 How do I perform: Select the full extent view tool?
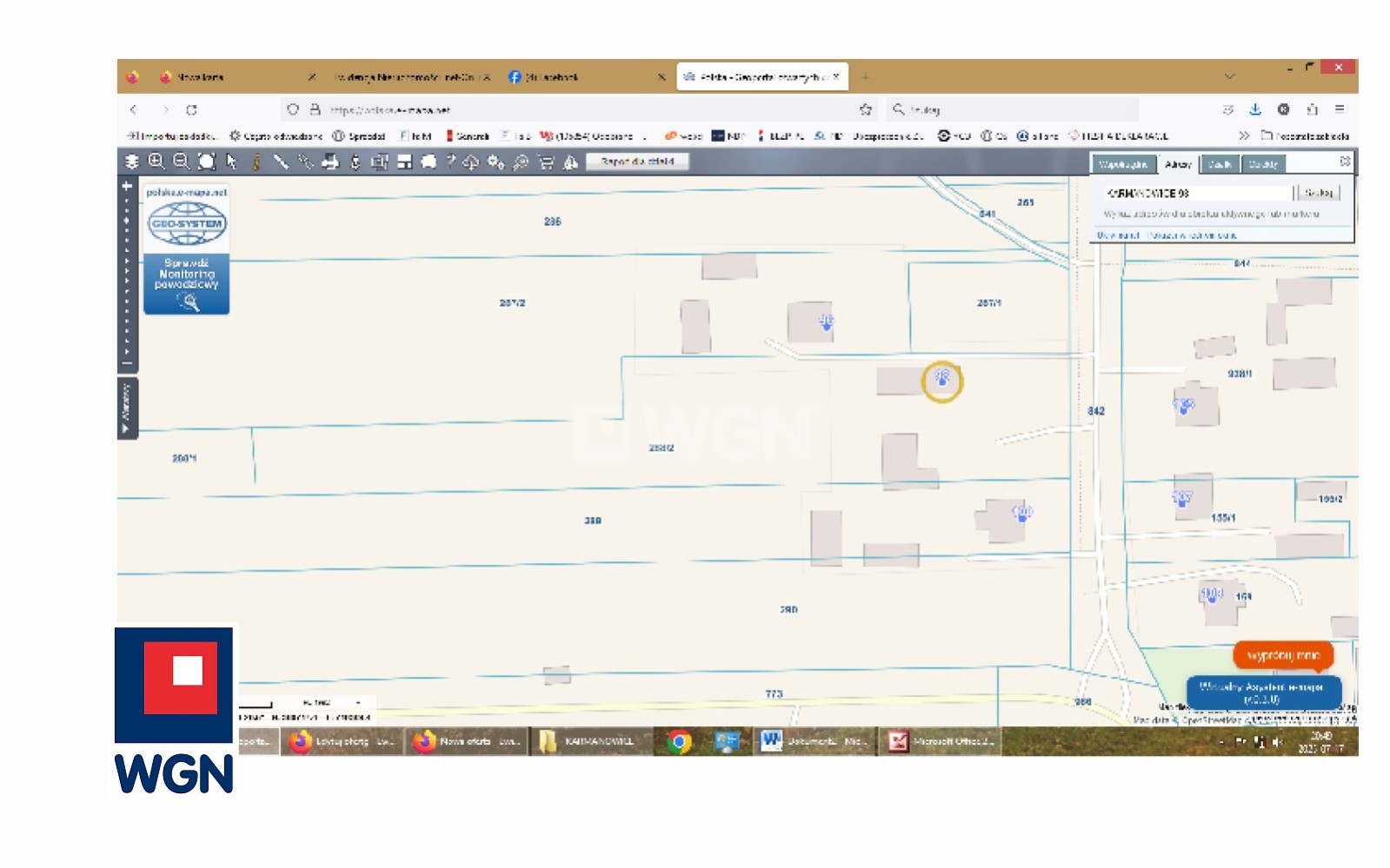click(206, 162)
